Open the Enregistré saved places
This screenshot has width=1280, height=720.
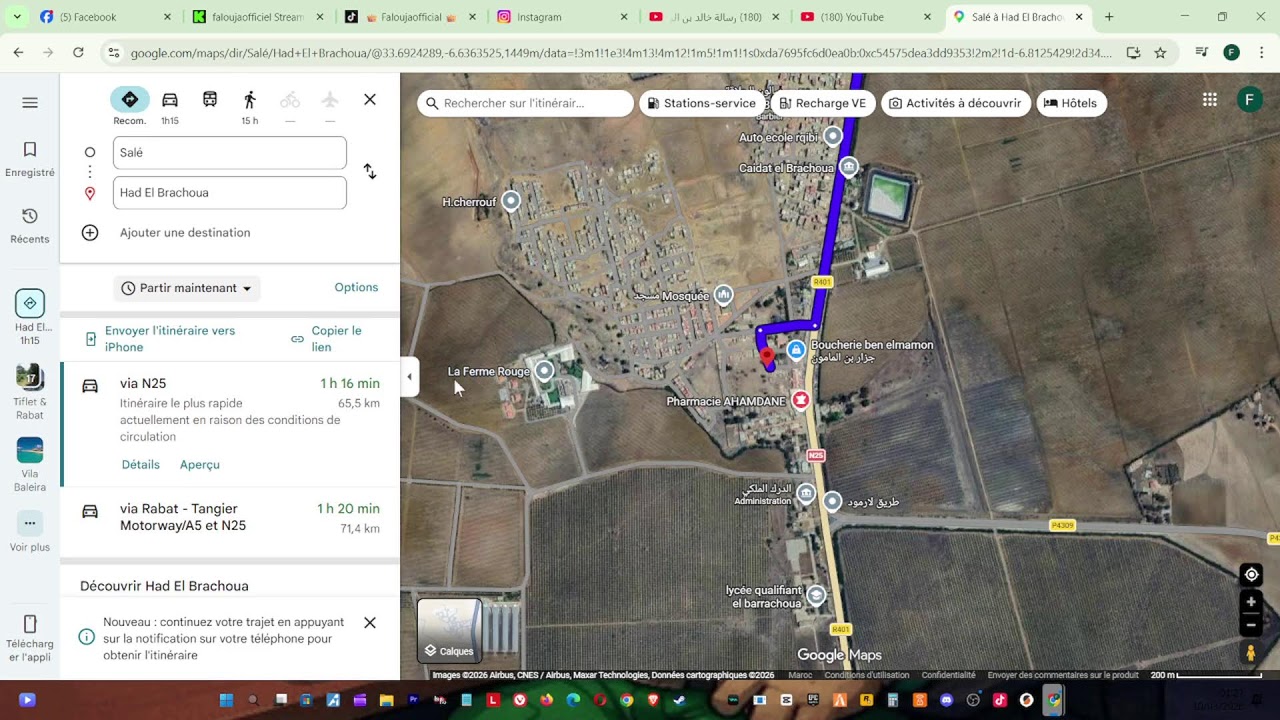(30, 159)
